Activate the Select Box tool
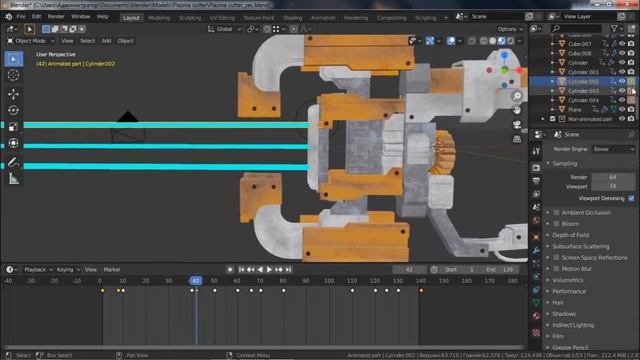 click(x=13, y=59)
